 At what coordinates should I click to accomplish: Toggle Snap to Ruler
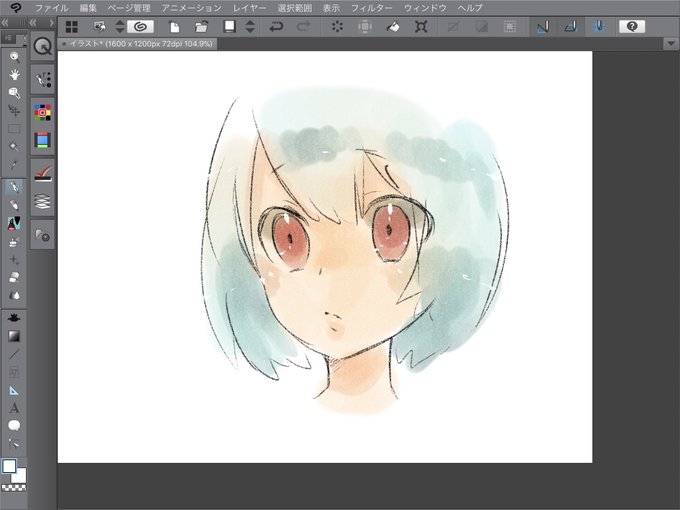point(543,27)
